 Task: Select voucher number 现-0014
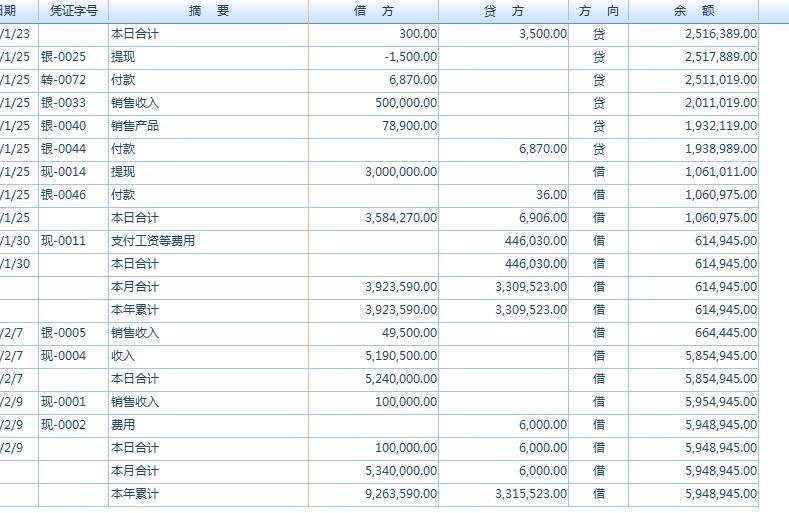click(x=63, y=172)
